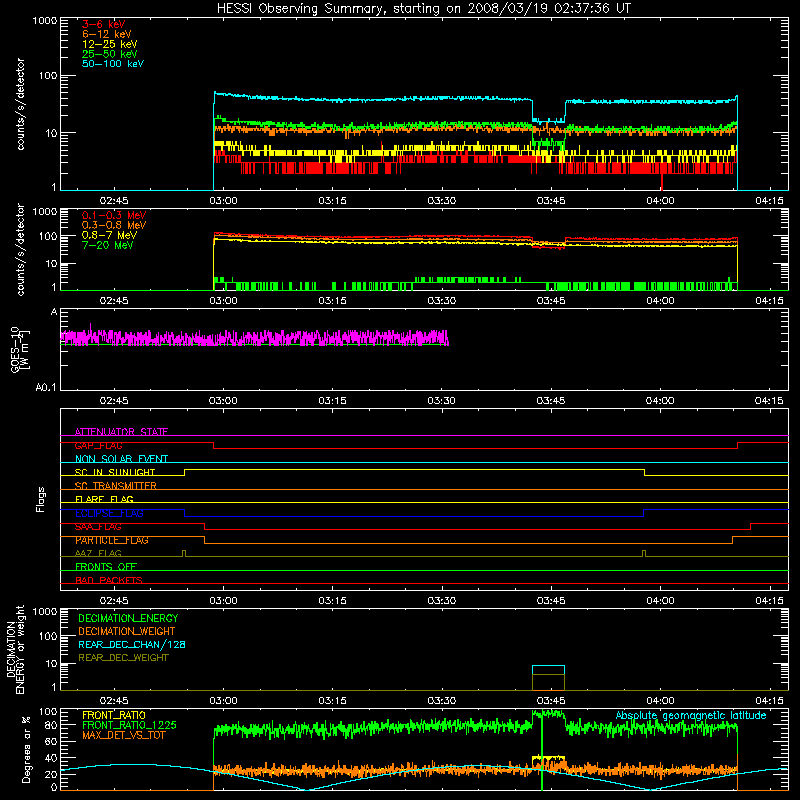Click the REAR_DEC_WEIGHT legend label
The width and height of the screenshot is (800, 800).
(x=123, y=658)
